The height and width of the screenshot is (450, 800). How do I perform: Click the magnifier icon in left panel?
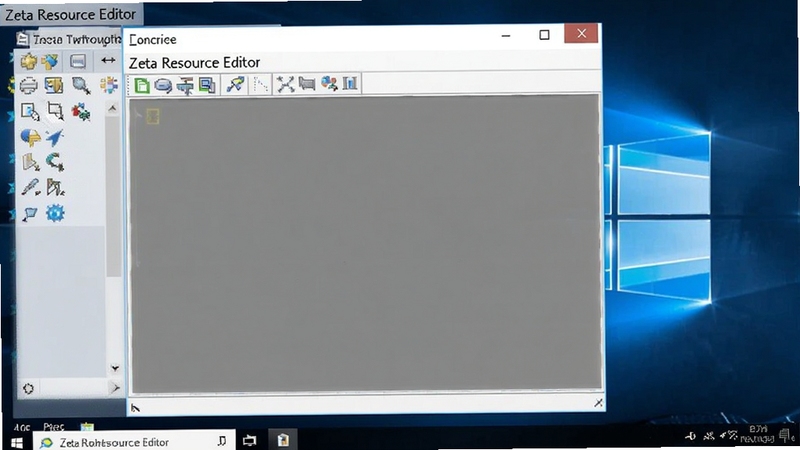[81, 85]
